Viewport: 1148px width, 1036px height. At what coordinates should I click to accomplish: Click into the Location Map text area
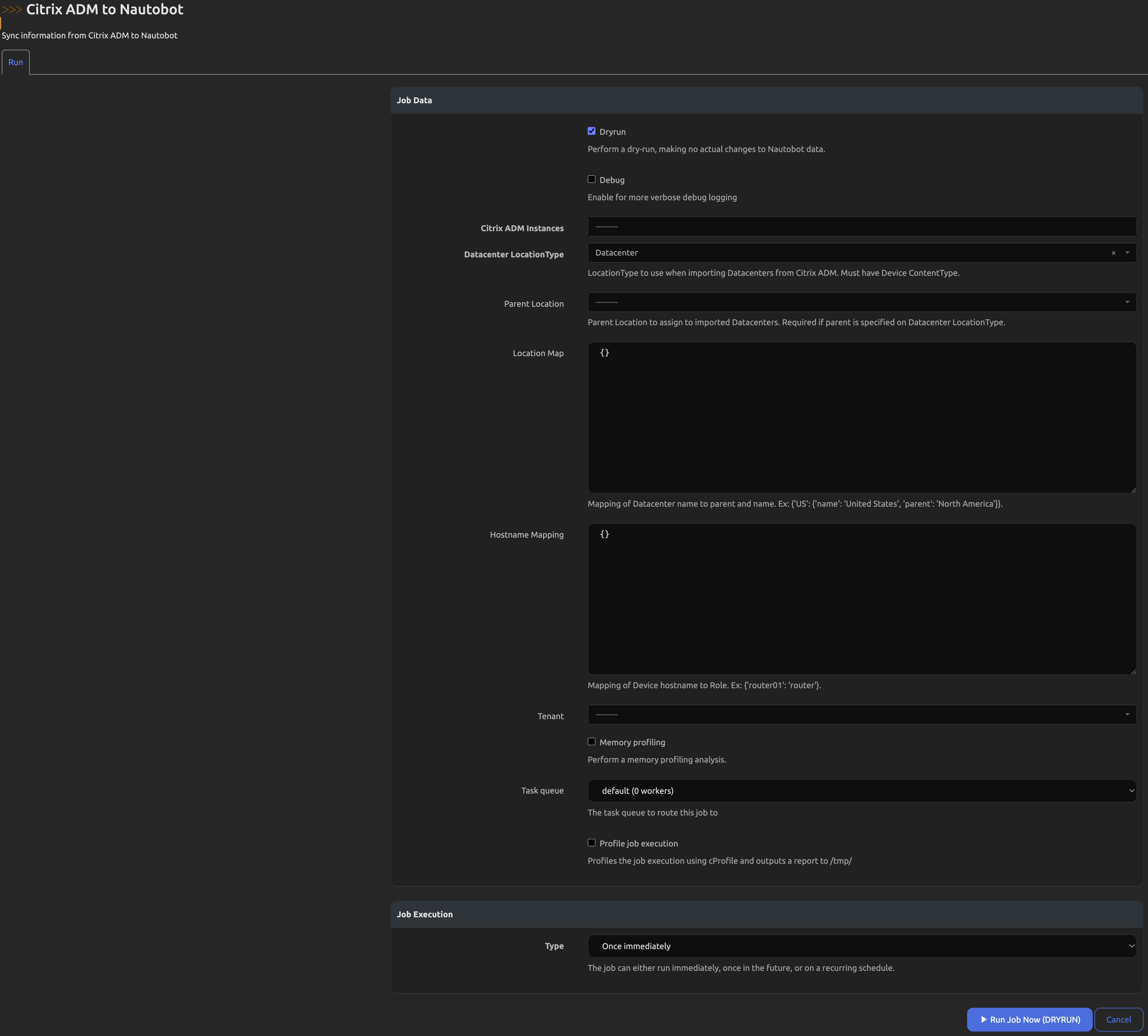click(x=861, y=417)
